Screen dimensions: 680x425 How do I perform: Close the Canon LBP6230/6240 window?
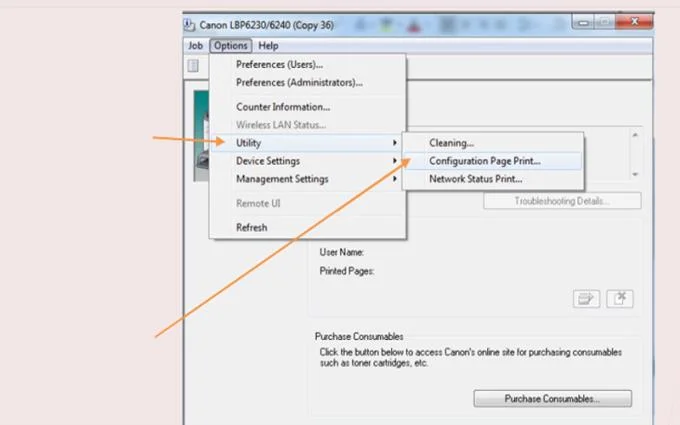634,21
